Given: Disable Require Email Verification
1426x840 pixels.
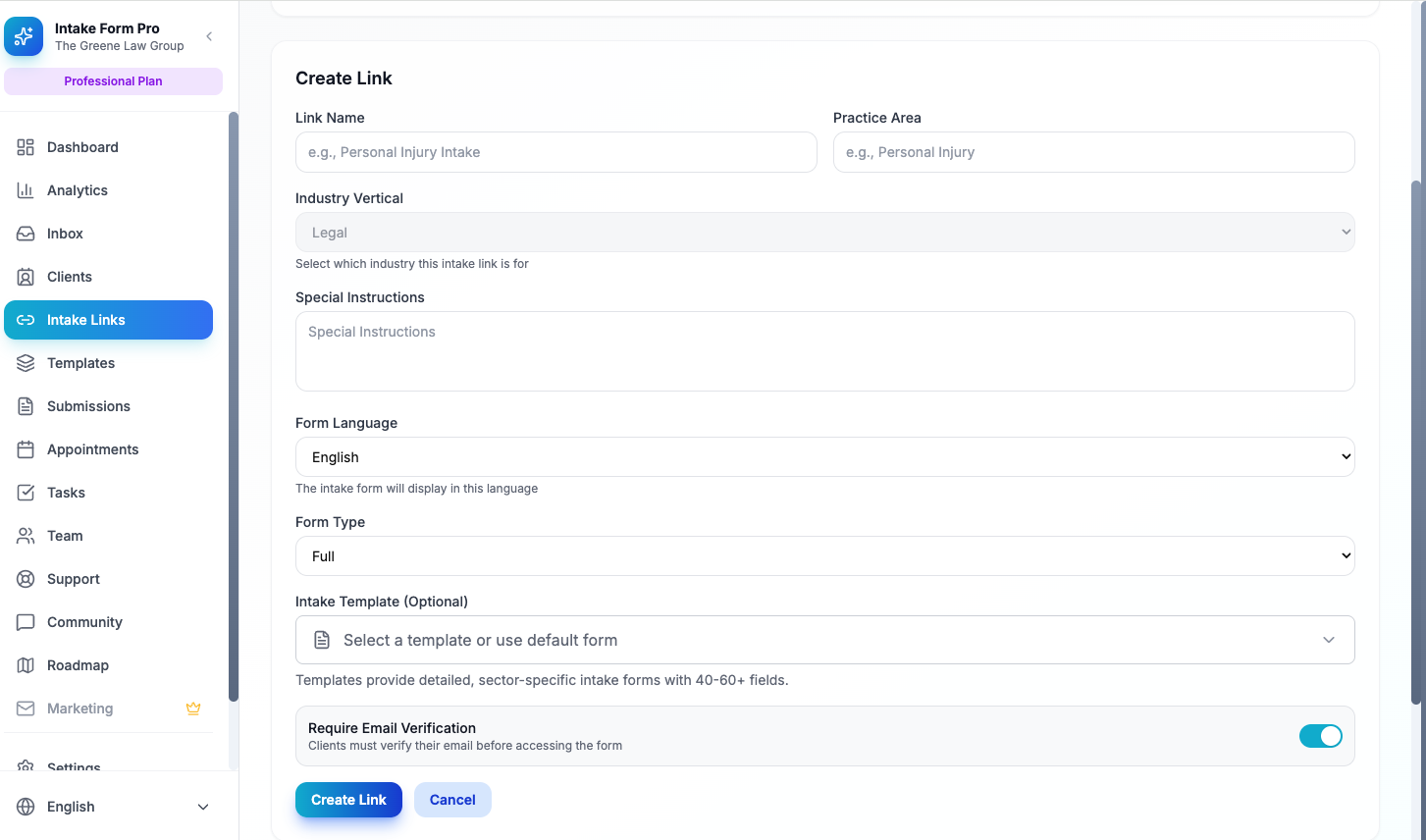Looking at the screenshot, I should 1320,735.
